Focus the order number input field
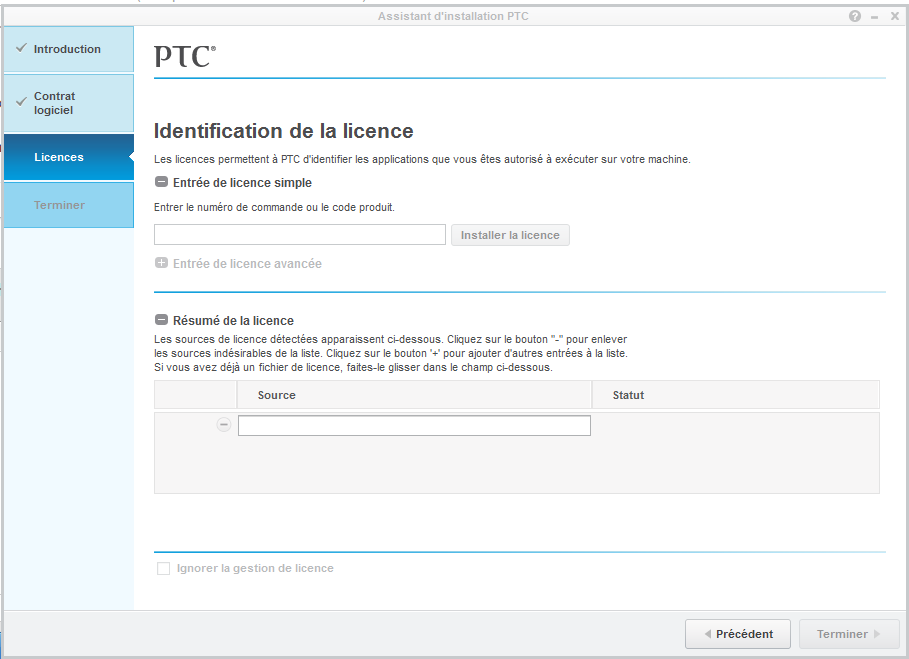This screenshot has height=659, width=909. point(300,235)
